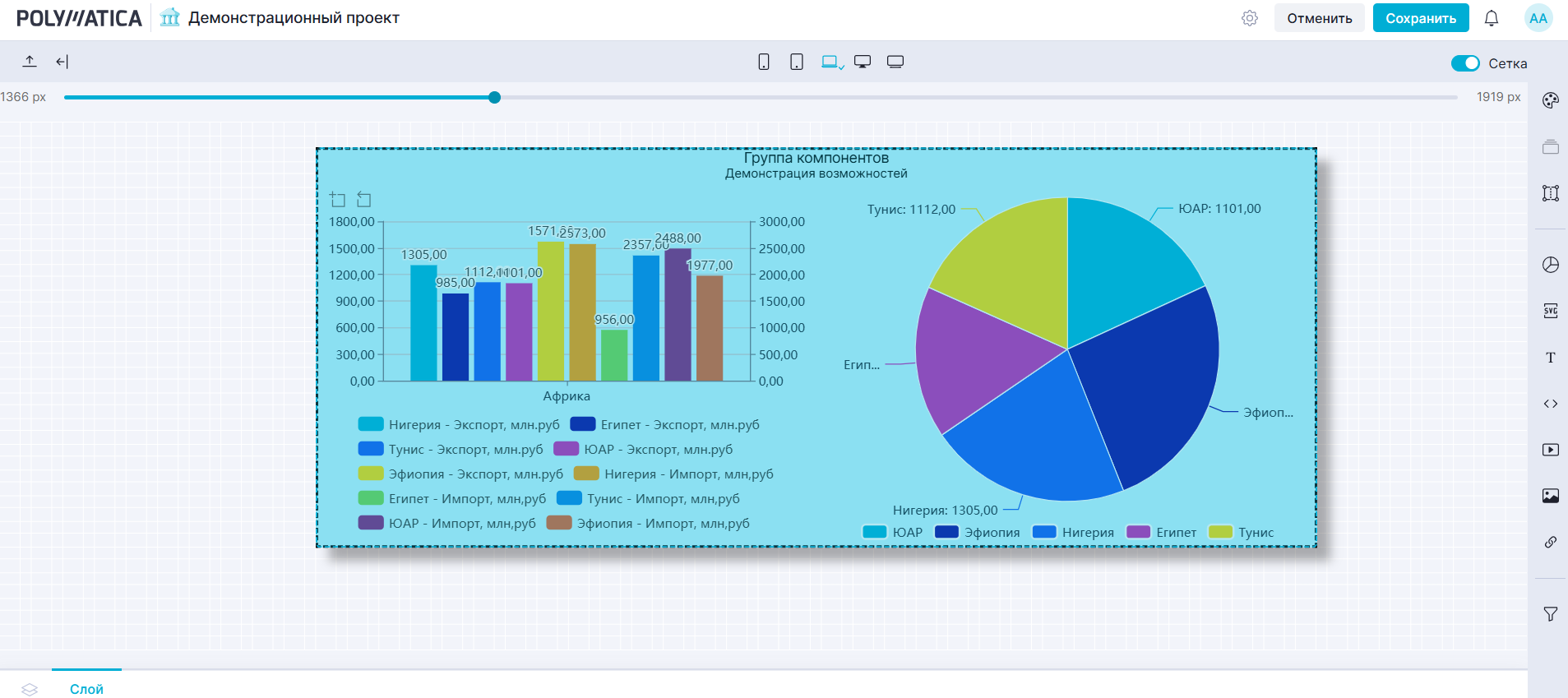Disable the Сетка grid toggle
This screenshot has height=698, width=1568.
click(x=1464, y=63)
